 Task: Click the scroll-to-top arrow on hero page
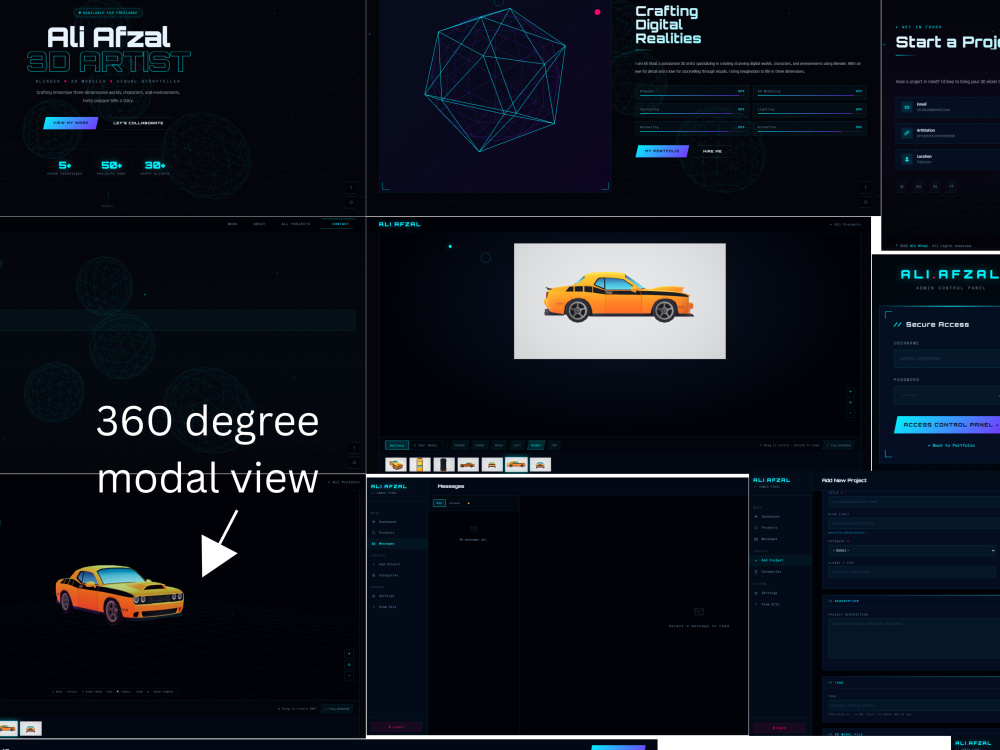tap(351, 188)
